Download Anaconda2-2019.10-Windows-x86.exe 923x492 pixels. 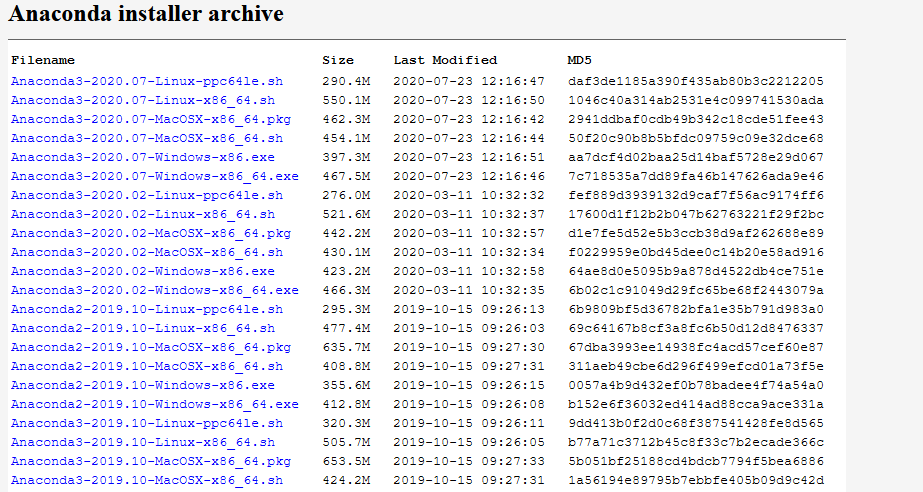[143, 385]
